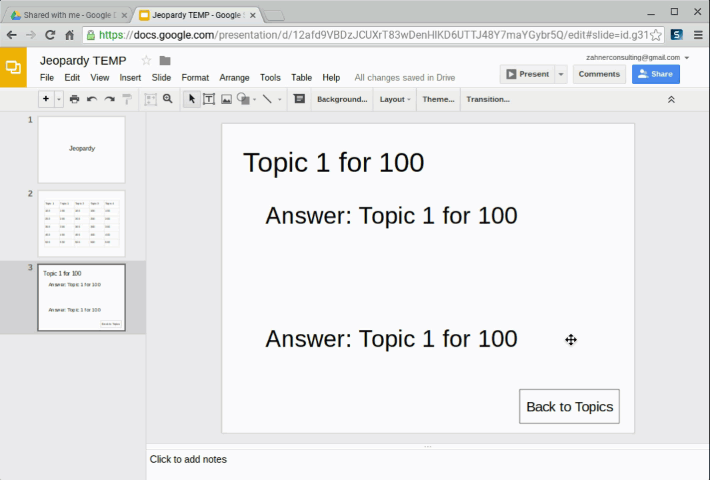Screen dimensions: 710x480
Task: Select the arrow cursor tool
Action: tap(192, 99)
